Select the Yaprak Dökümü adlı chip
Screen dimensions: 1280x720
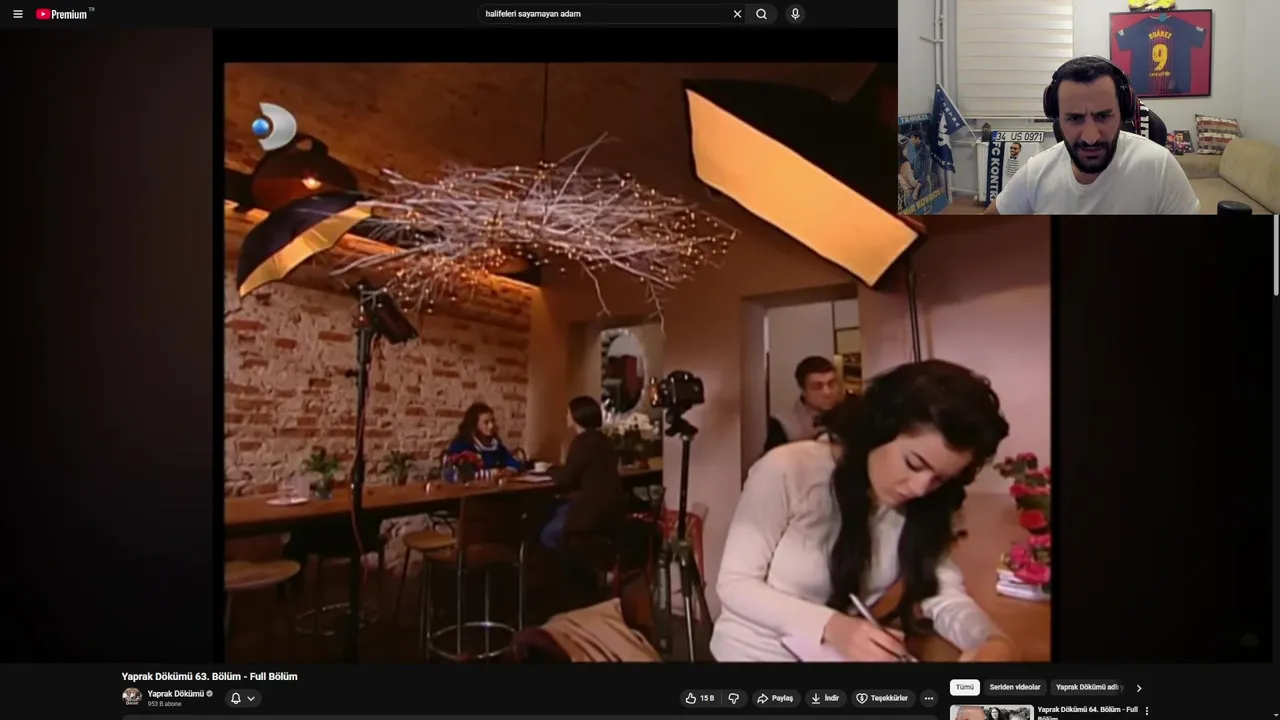(x=1088, y=687)
